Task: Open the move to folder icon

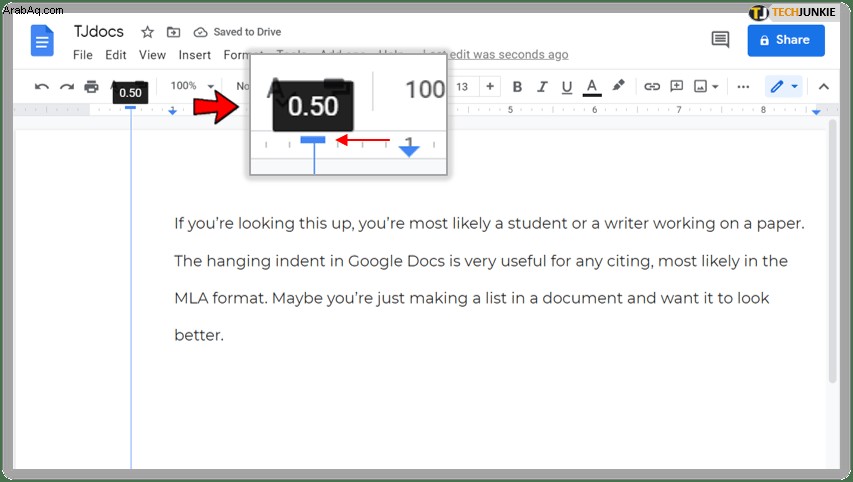Action: (x=173, y=32)
